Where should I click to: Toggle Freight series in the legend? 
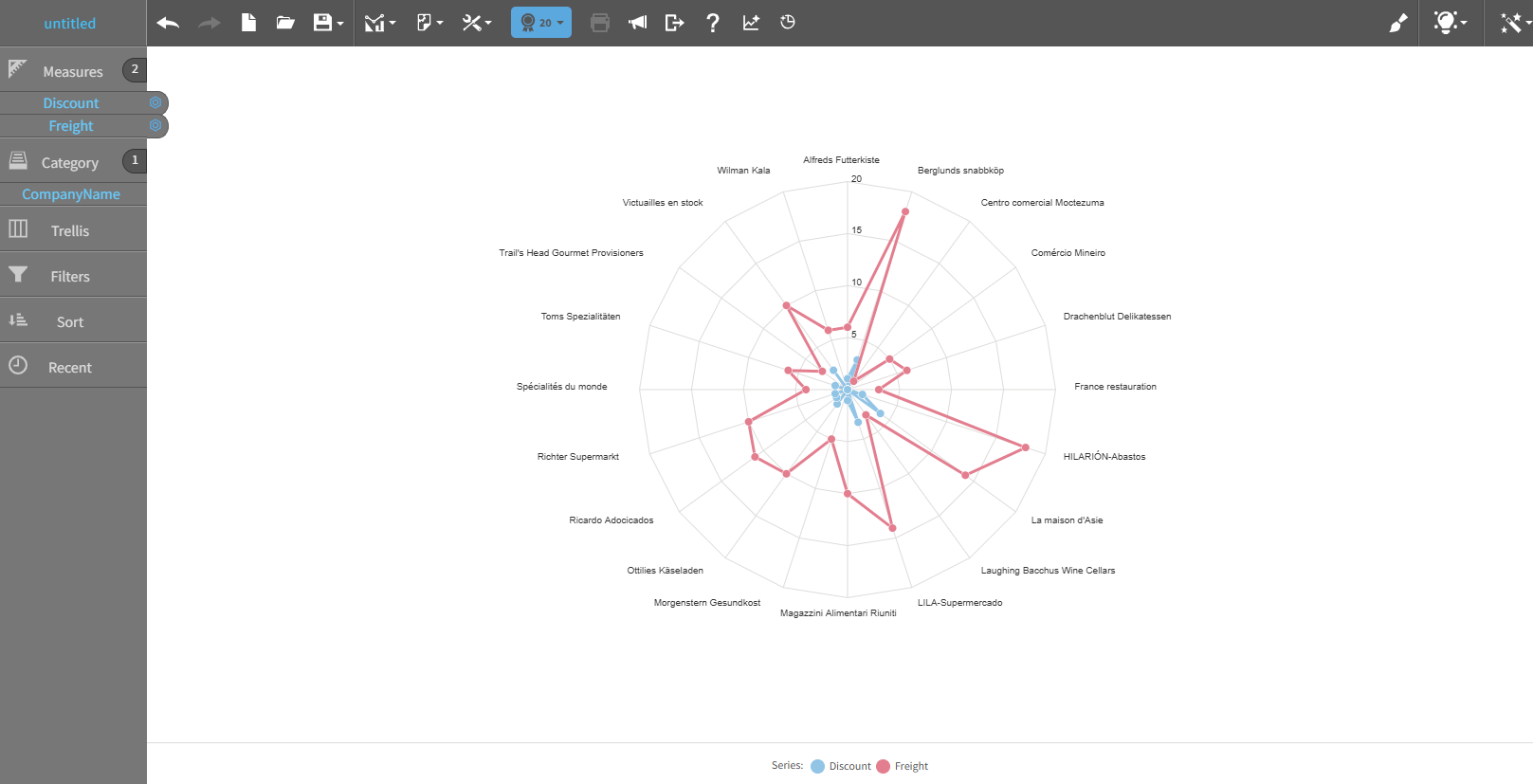[903, 766]
